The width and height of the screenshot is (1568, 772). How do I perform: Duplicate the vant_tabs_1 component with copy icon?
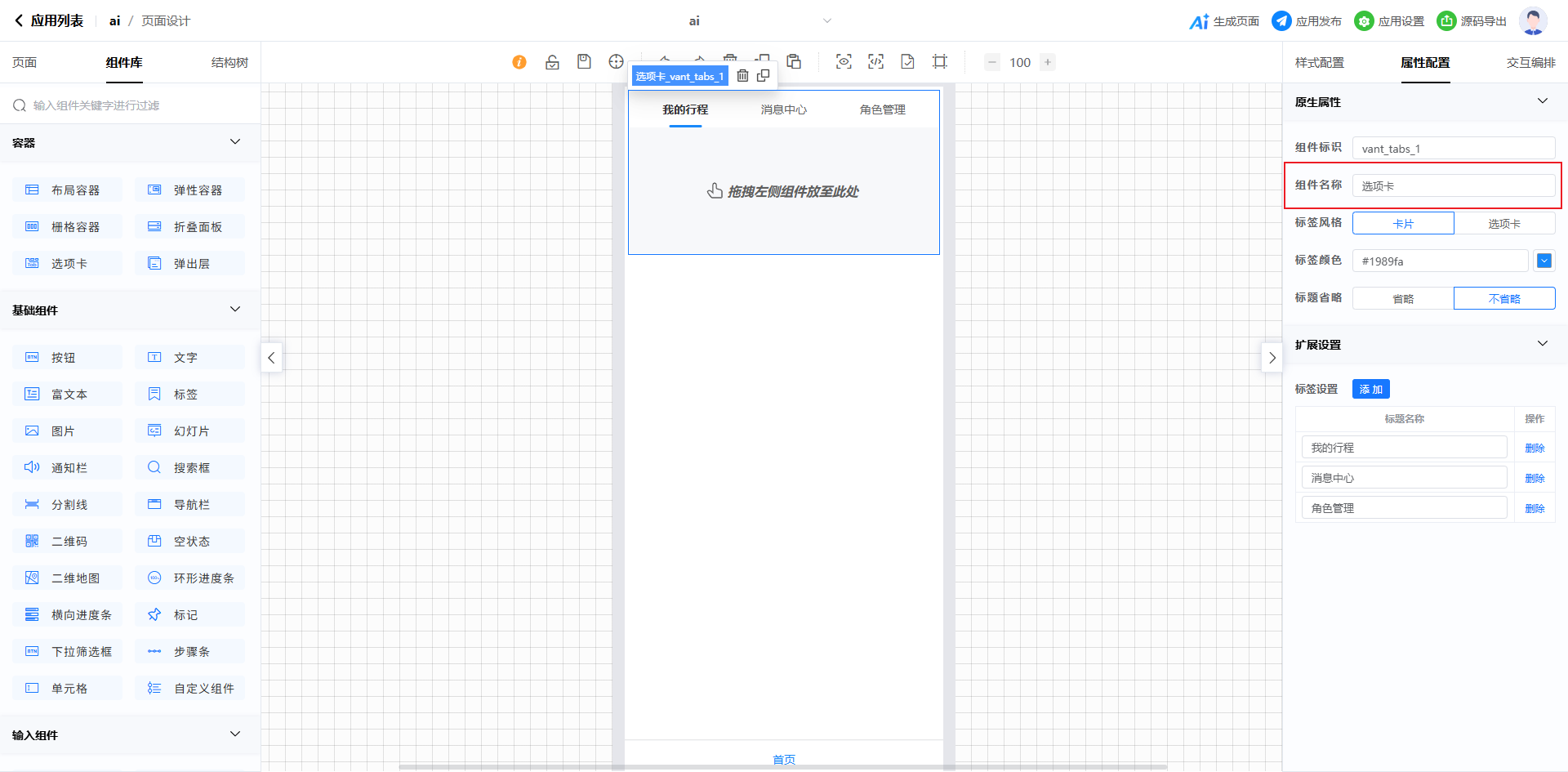(x=764, y=76)
